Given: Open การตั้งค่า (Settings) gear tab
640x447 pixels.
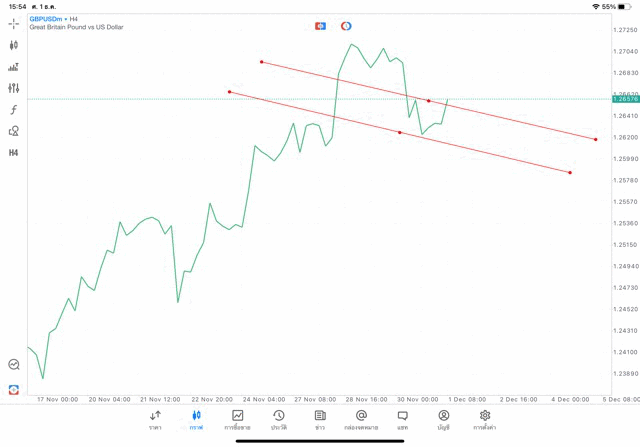Looking at the screenshot, I should click(x=485, y=420).
